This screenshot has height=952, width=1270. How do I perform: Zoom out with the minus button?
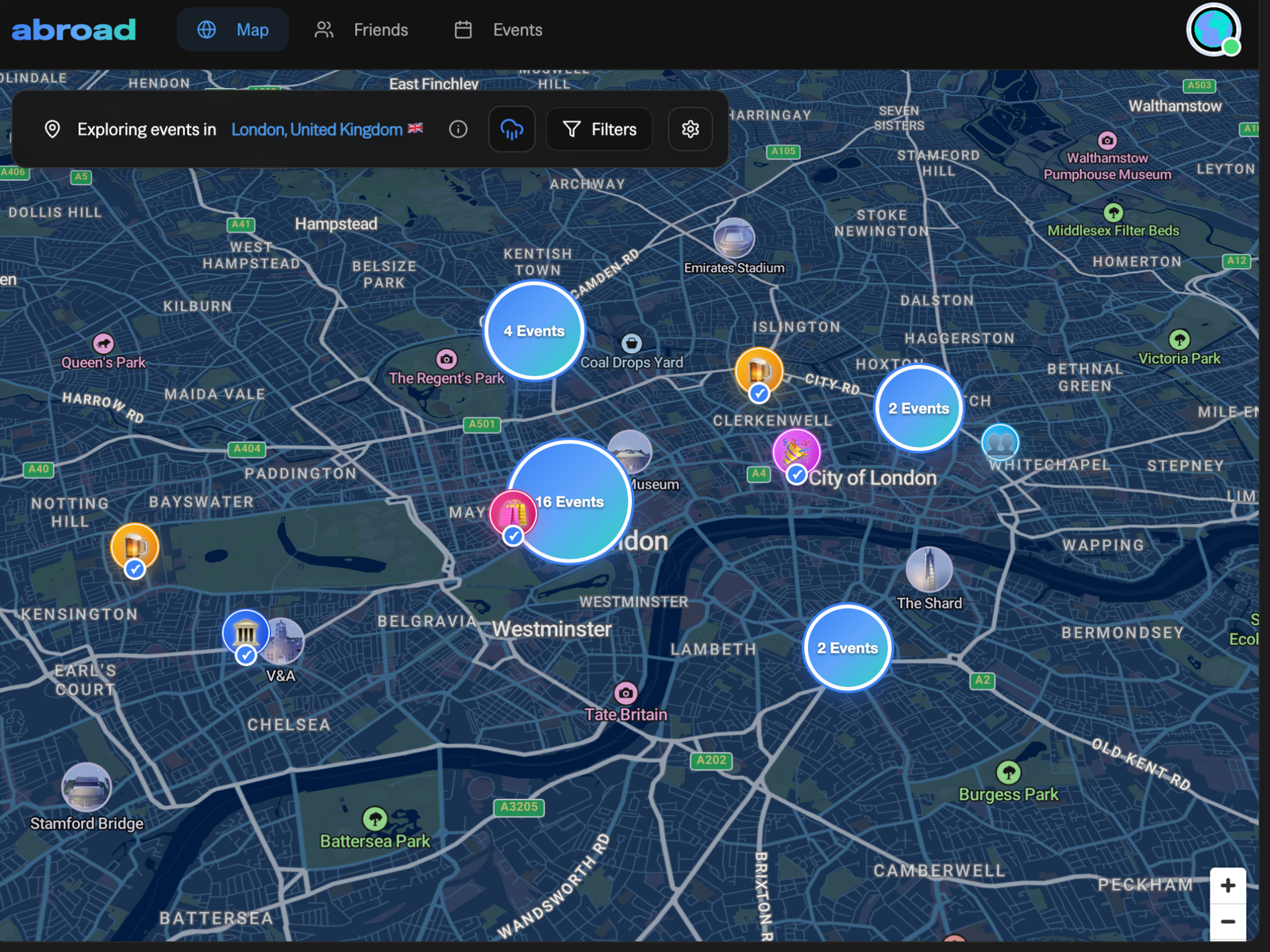(1227, 921)
